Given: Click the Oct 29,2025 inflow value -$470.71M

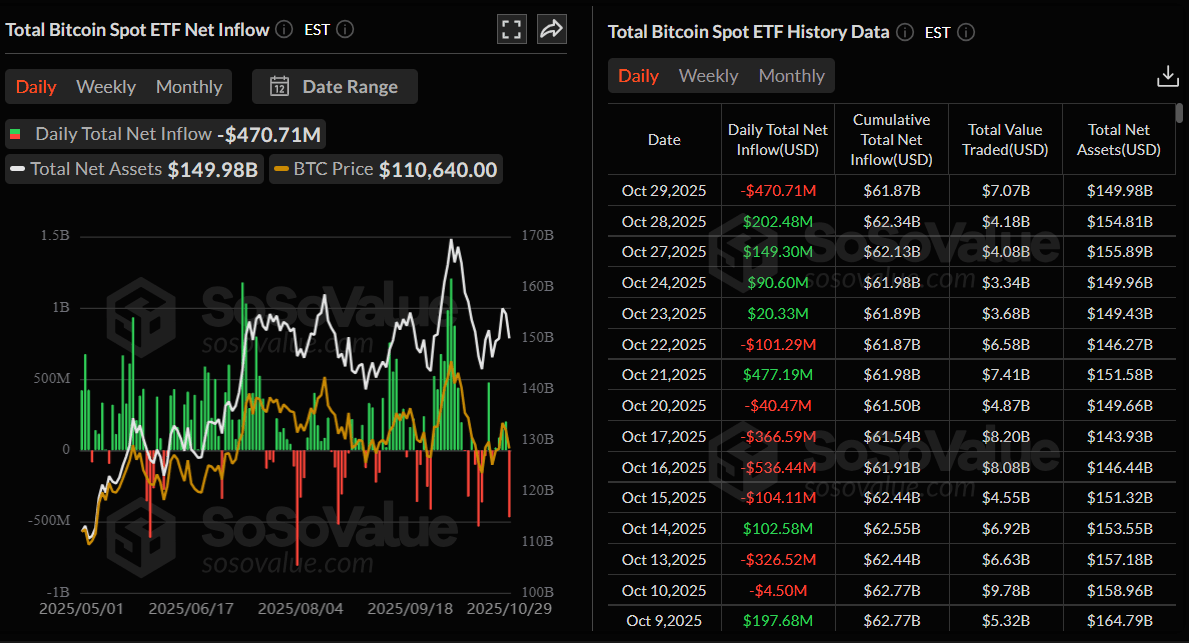Looking at the screenshot, I should pos(778,190).
